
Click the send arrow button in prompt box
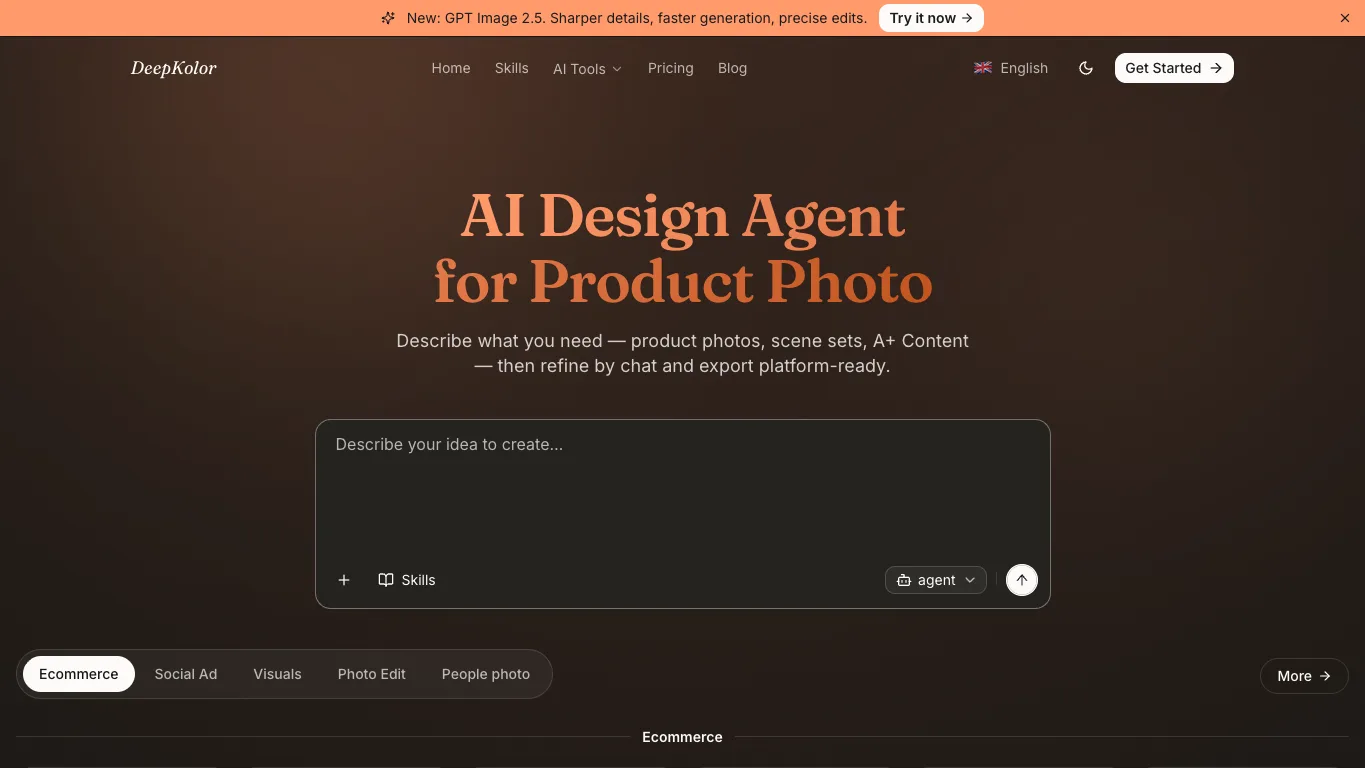click(1022, 580)
